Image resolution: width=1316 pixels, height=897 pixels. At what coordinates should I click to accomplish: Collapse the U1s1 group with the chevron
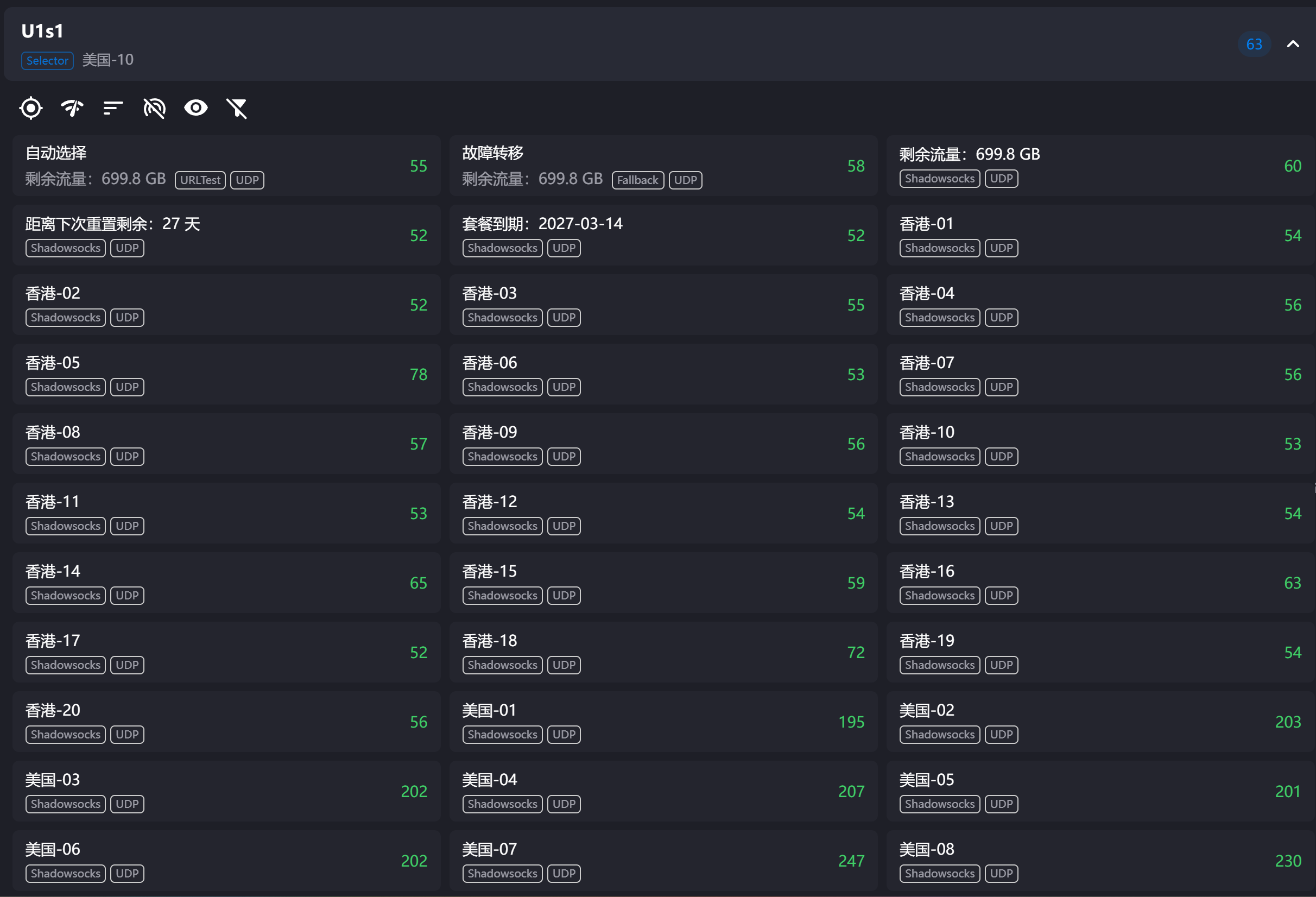click(x=1293, y=43)
